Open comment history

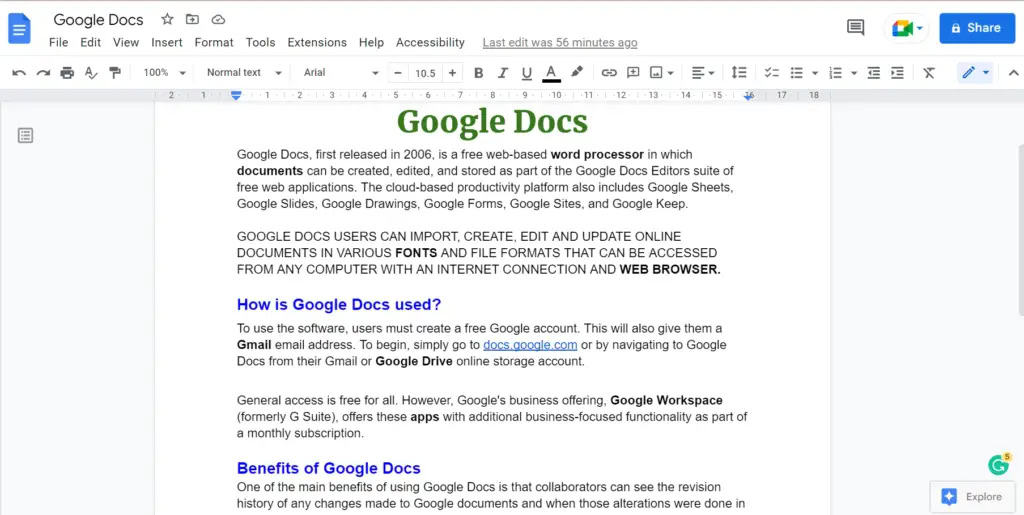point(856,27)
